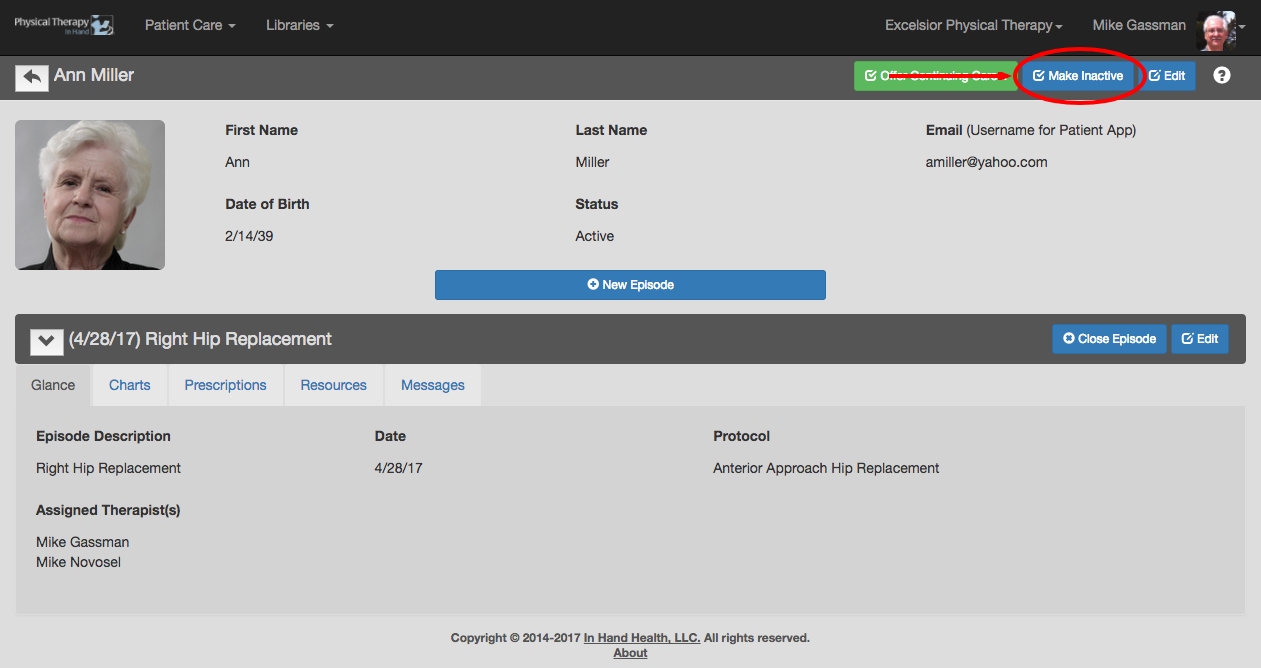Switch to the Charts tab
Viewport: 1261px width, 668px height.
pos(130,385)
